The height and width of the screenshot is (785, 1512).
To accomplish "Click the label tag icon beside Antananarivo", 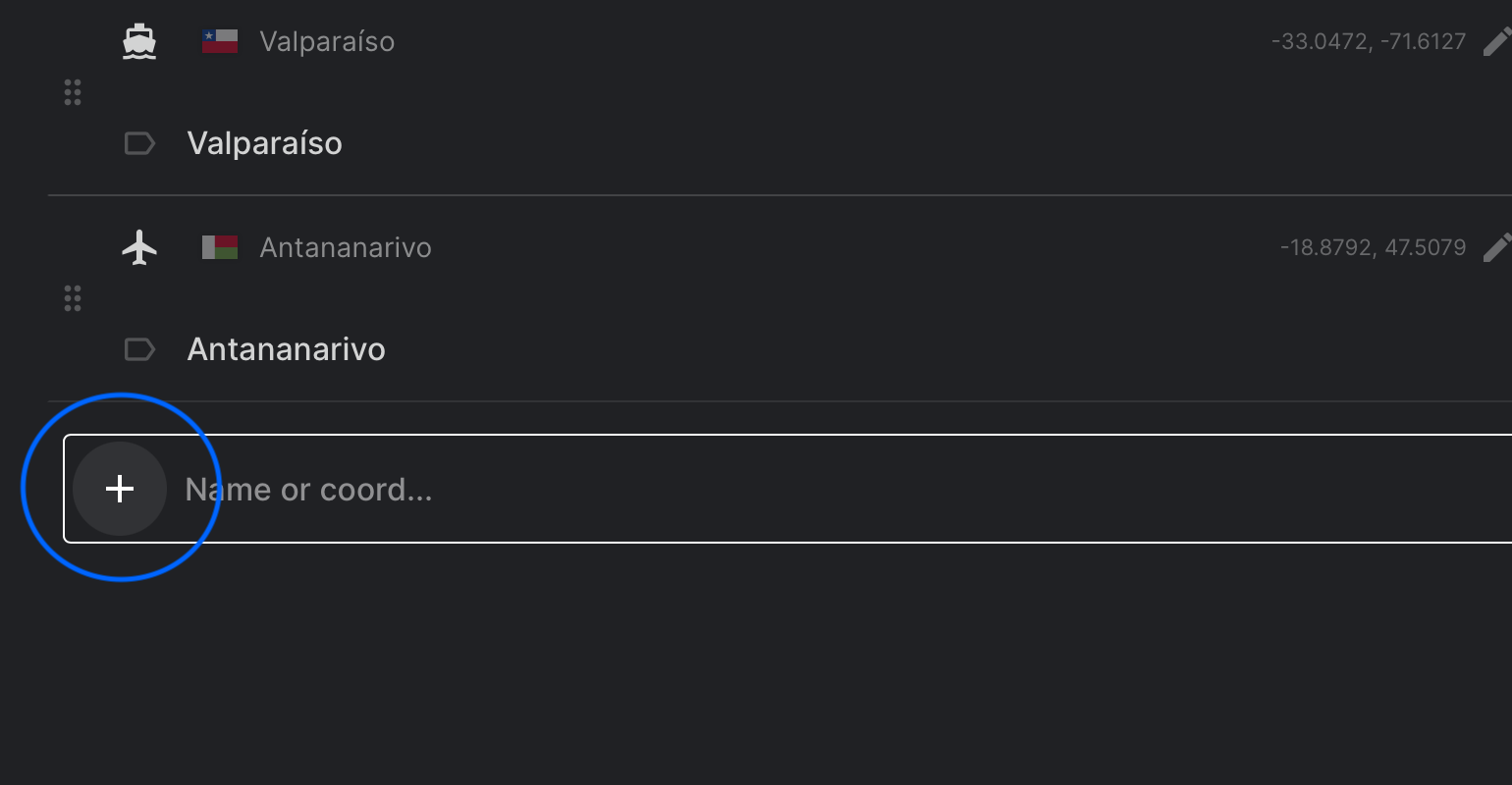I will point(139,349).
